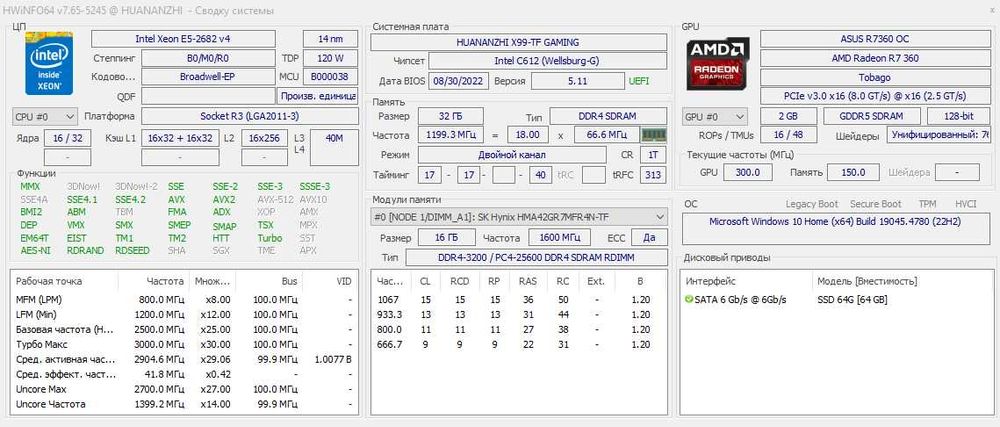Select the B0/M0/R0 stepping field
1000x427 pixels.
[208, 59]
